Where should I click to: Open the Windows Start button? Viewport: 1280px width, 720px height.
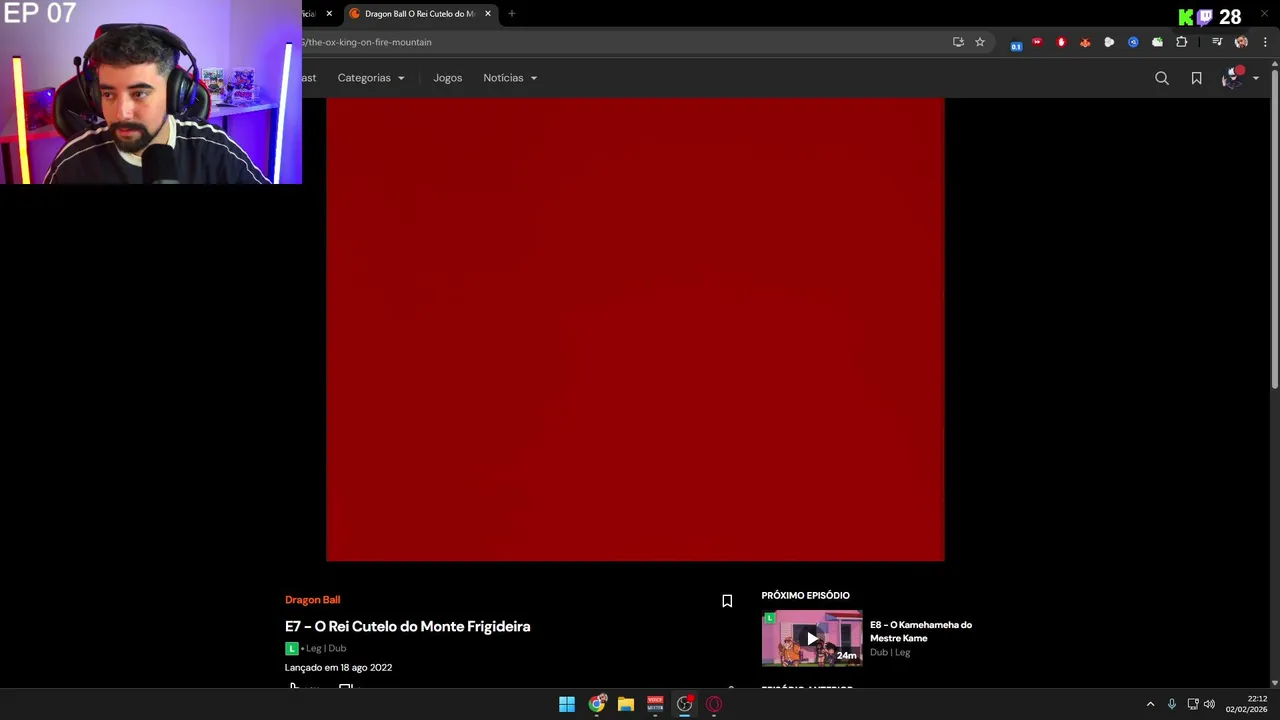(x=567, y=704)
